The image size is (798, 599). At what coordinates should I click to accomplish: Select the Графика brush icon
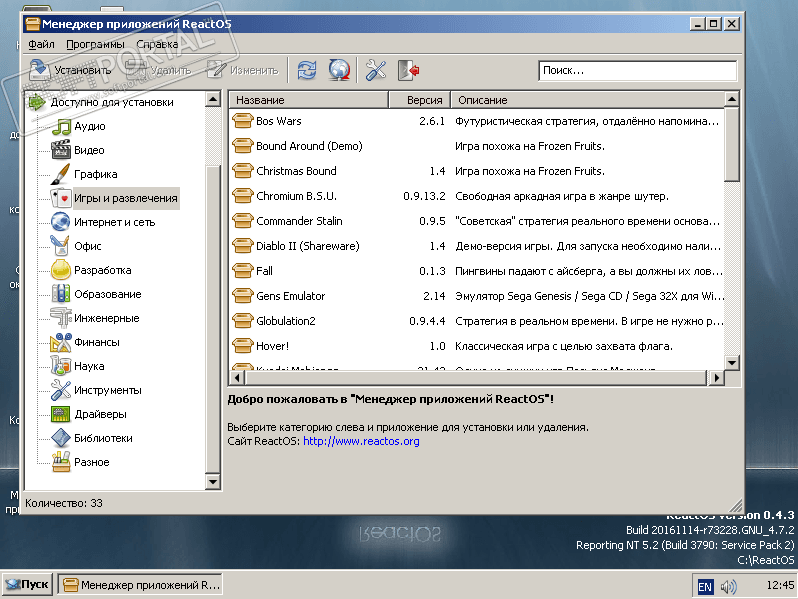click(x=61, y=174)
